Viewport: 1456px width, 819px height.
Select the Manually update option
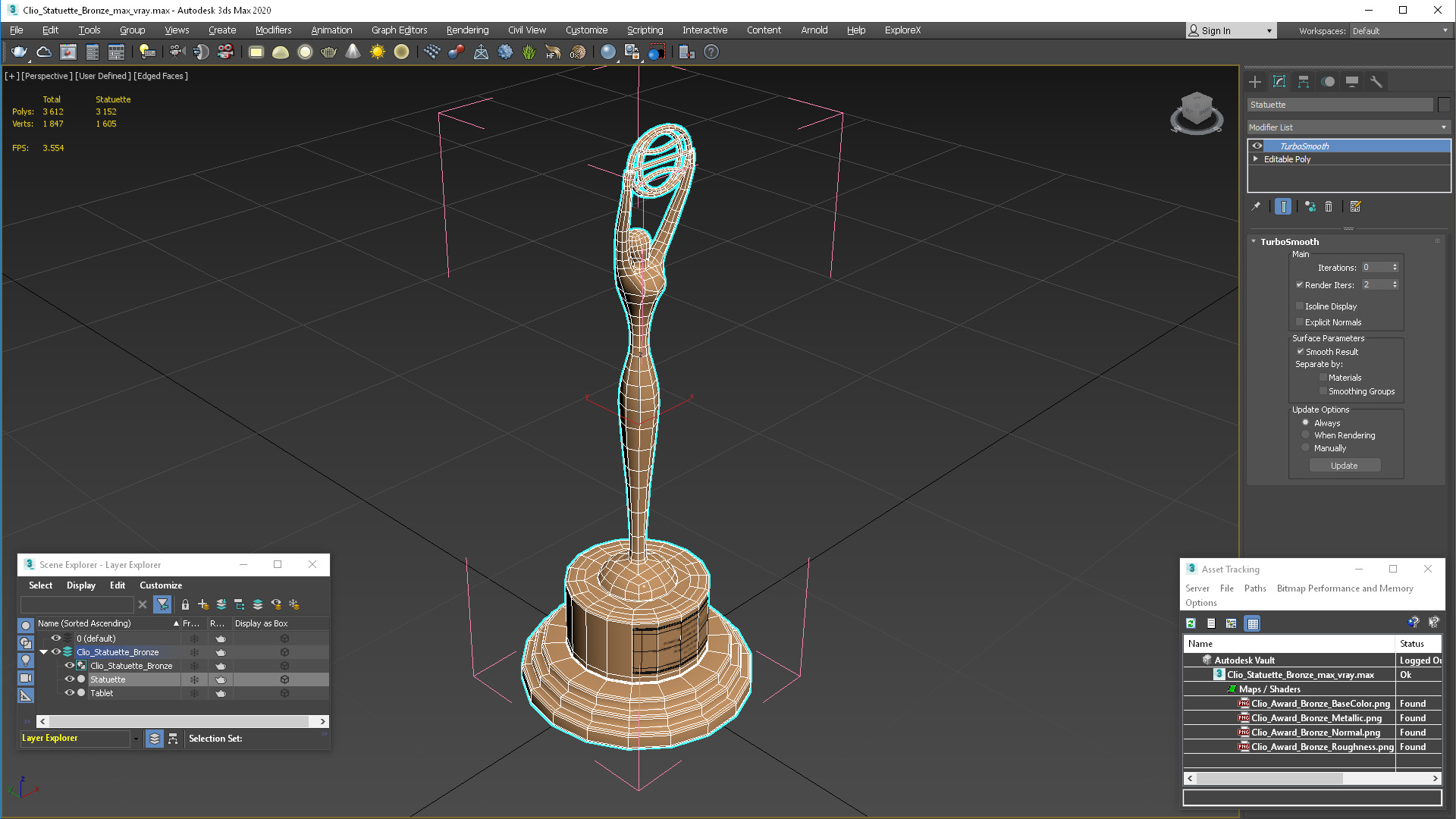(1305, 448)
